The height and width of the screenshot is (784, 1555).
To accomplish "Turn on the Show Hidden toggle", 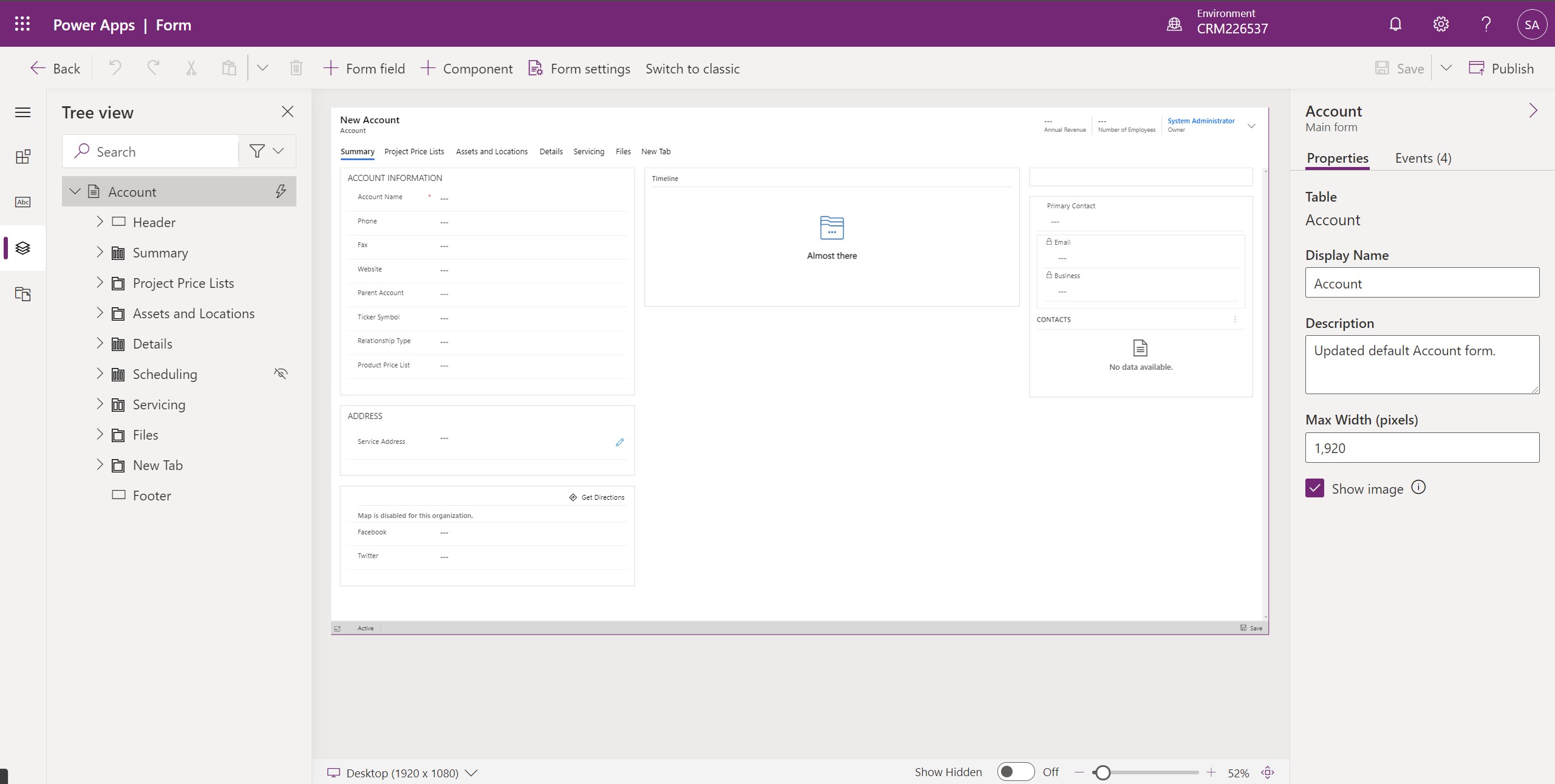I will [x=1014, y=772].
